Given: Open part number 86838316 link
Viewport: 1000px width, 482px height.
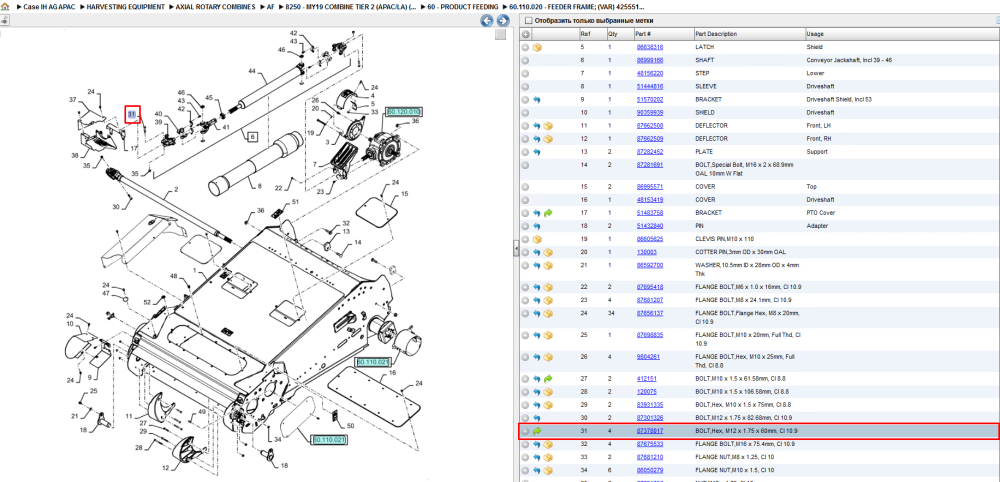Looking at the screenshot, I should [650, 47].
